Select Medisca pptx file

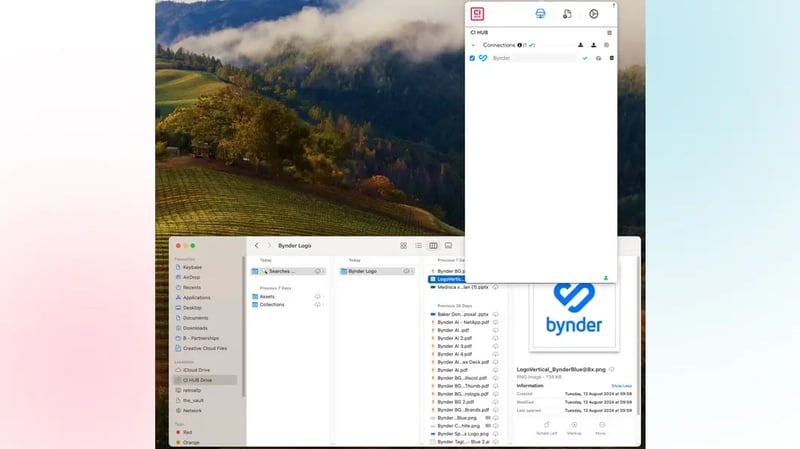pyautogui.click(x=463, y=287)
